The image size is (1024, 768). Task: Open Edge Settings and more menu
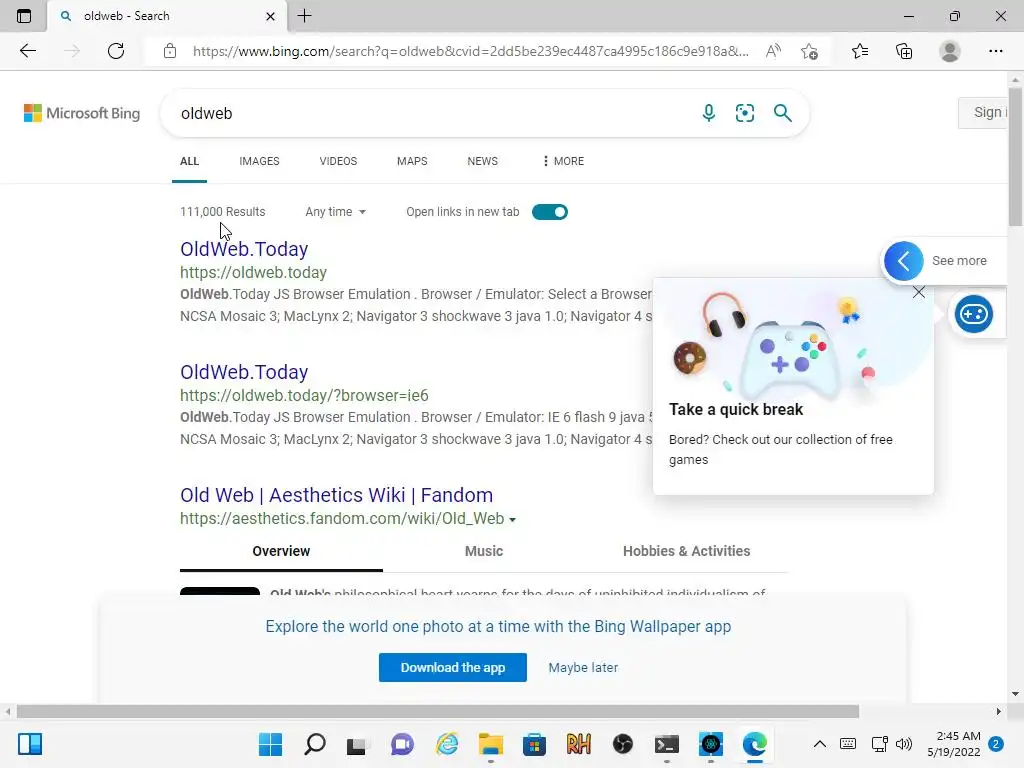(x=995, y=51)
